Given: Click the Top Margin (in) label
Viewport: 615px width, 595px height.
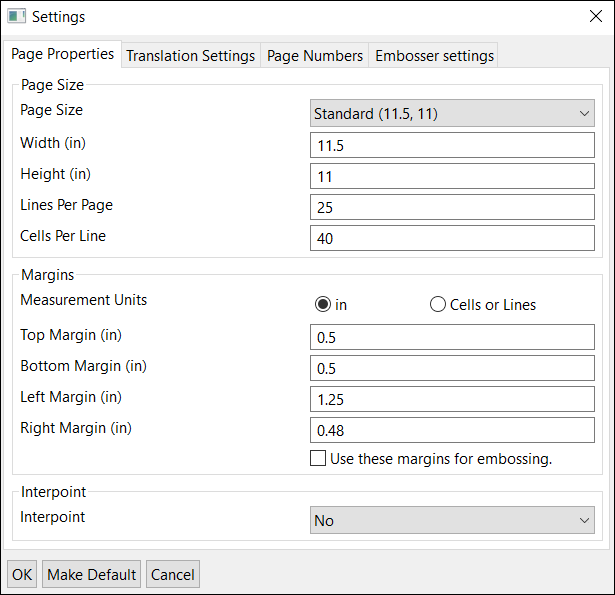Looking at the screenshot, I should point(71,335).
